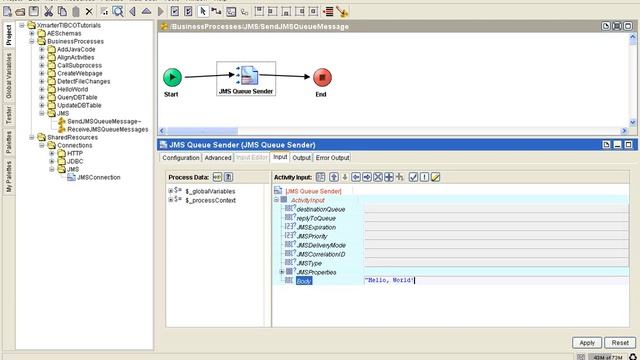The width and height of the screenshot is (640, 360).
Task: Click the help icon beside Process Data
Action: tap(229, 177)
